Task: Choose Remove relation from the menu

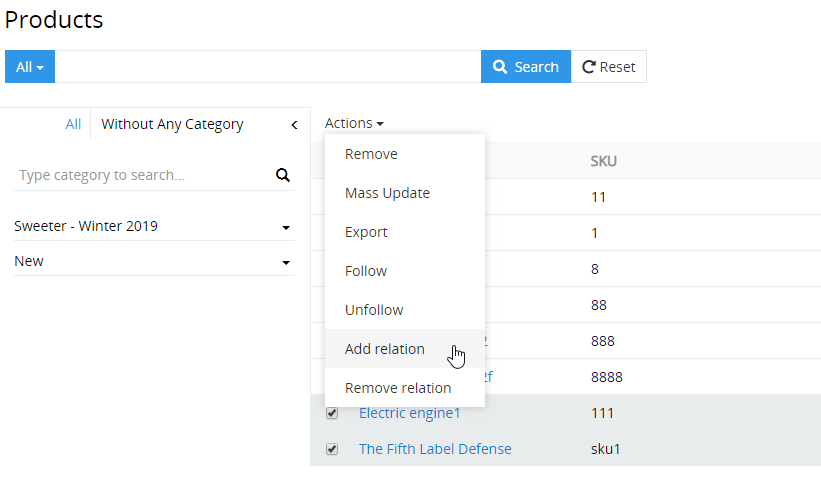Action: (398, 388)
